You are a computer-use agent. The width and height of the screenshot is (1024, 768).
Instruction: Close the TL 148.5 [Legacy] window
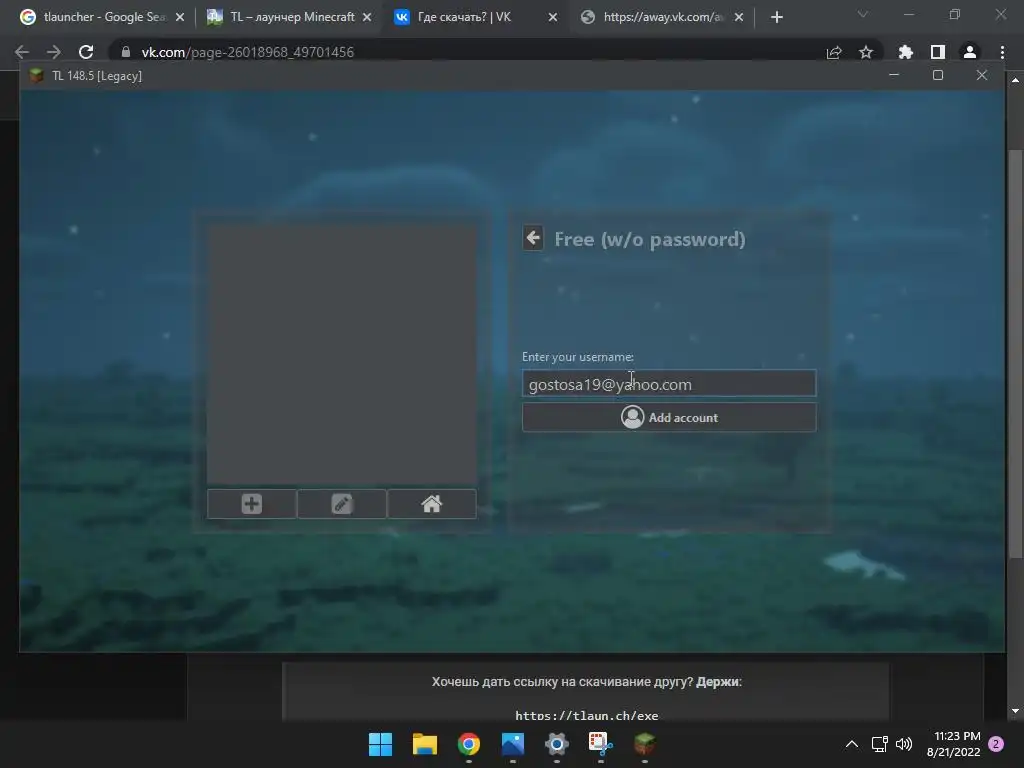982,75
